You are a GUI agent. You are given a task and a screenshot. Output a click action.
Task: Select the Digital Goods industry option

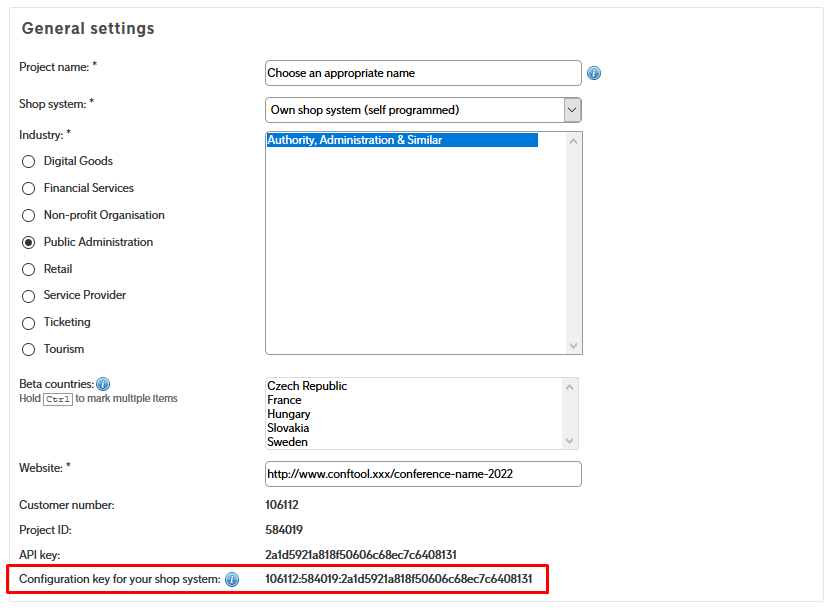(29, 161)
